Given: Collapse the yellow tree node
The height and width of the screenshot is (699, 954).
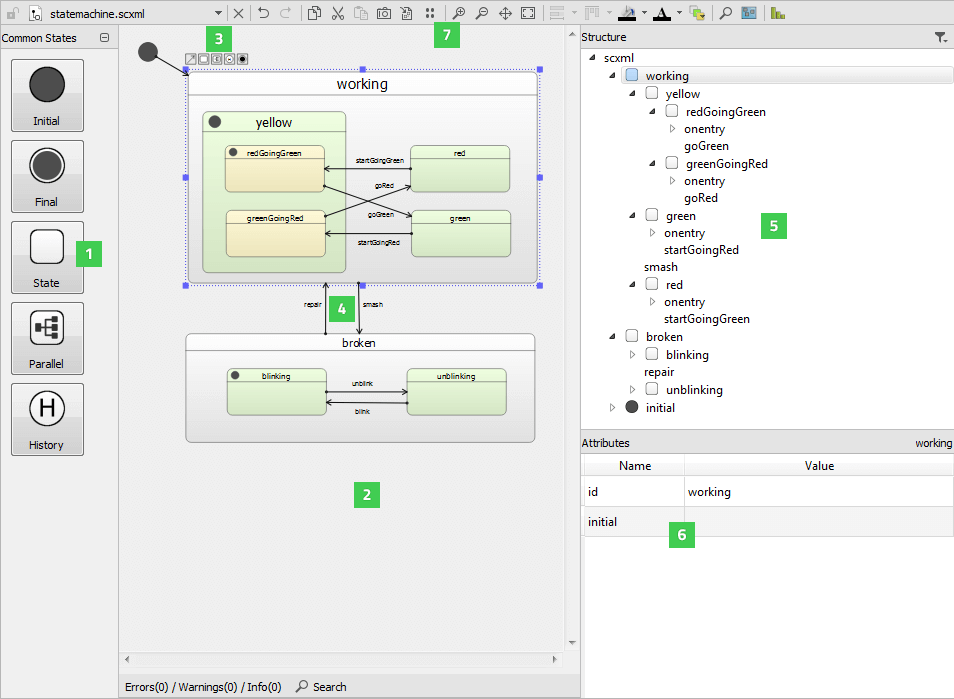Looking at the screenshot, I should pos(632,94).
